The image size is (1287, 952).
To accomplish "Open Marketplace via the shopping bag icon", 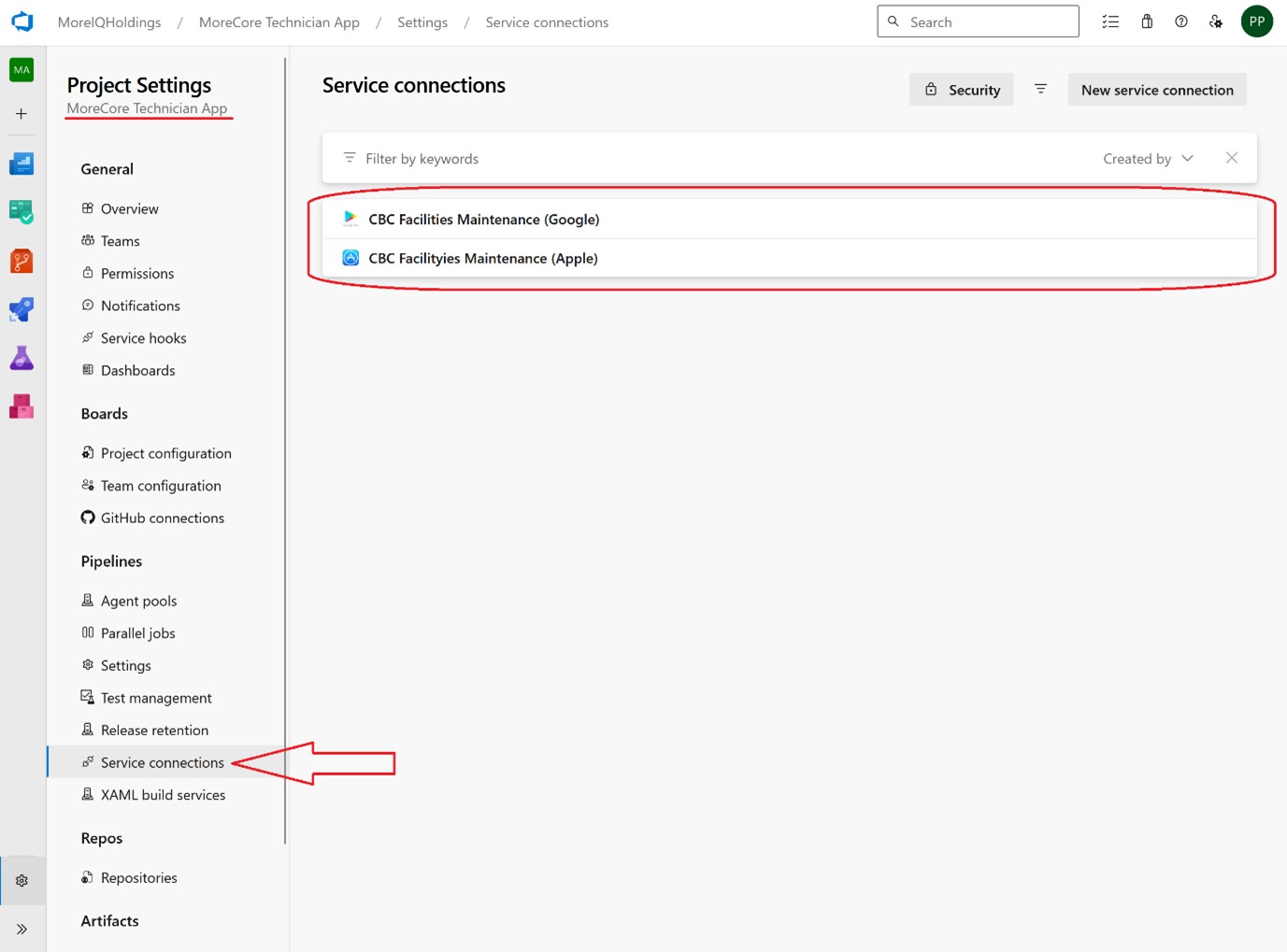I will point(1147,21).
